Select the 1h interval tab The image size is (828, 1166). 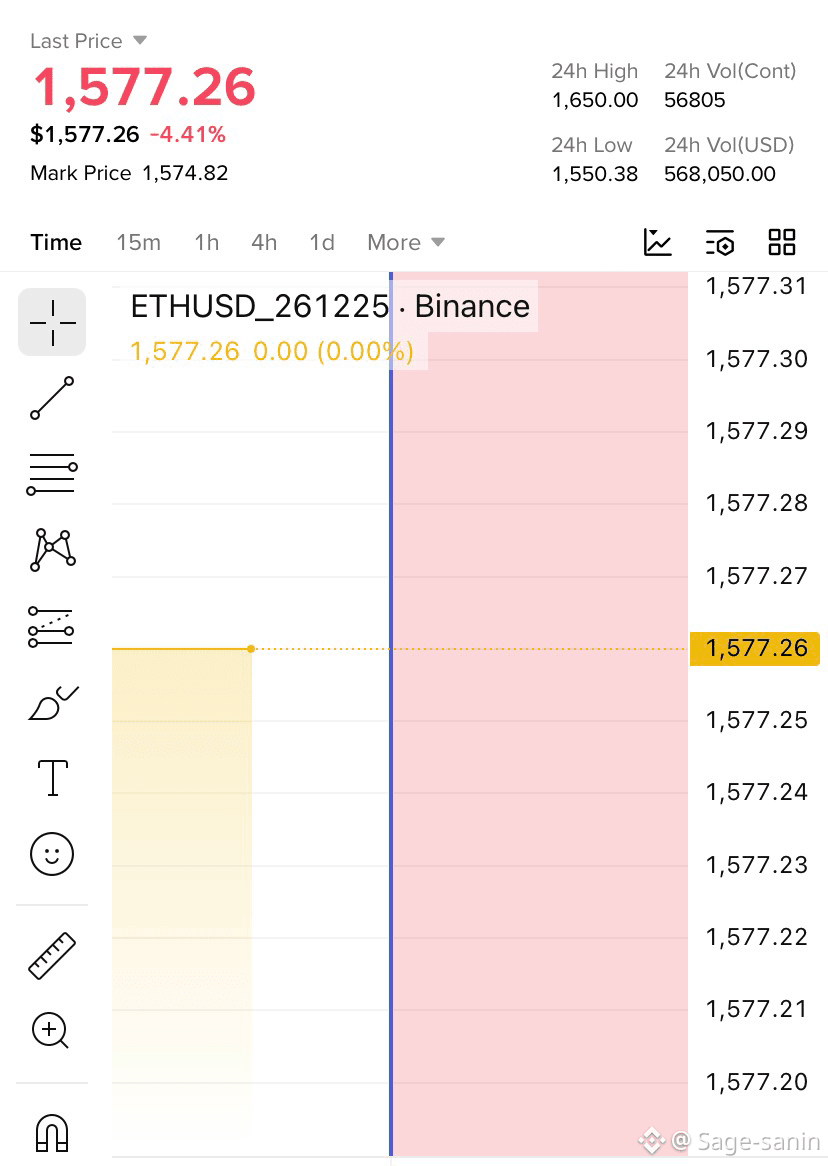[x=207, y=242]
